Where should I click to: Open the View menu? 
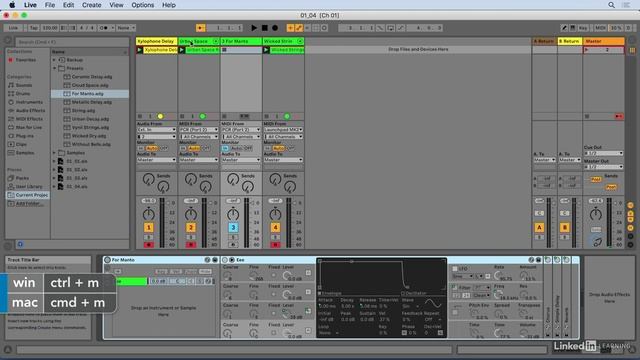click(x=116, y=5)
